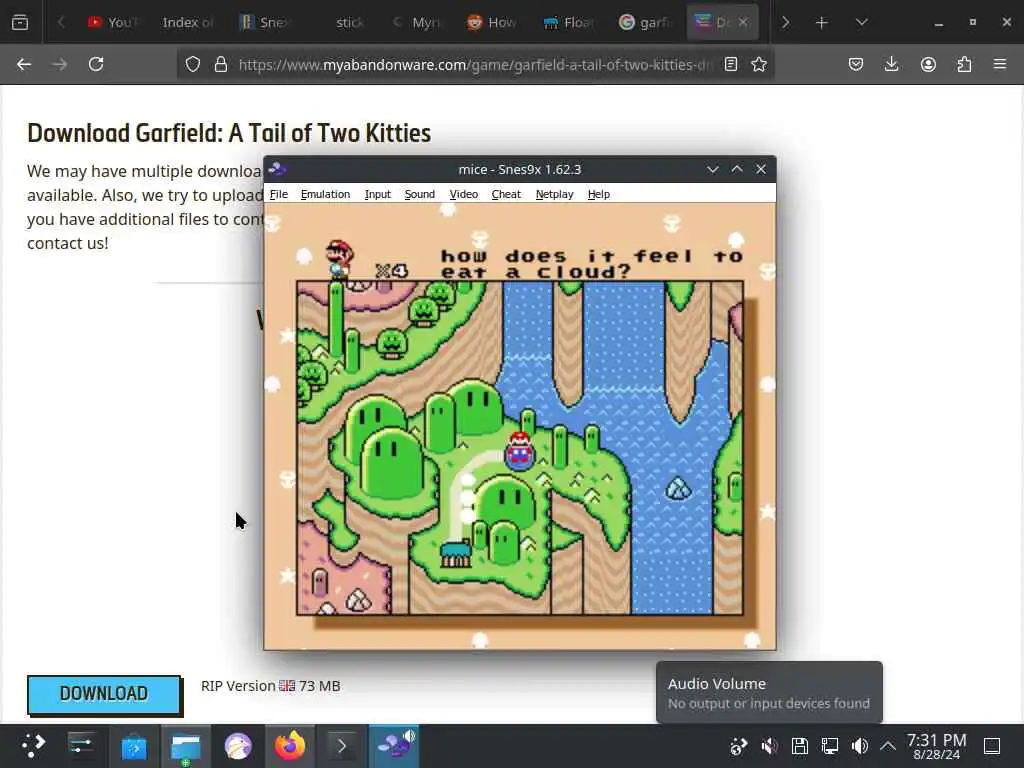Click the RIP Version 73 MB text

270,686
